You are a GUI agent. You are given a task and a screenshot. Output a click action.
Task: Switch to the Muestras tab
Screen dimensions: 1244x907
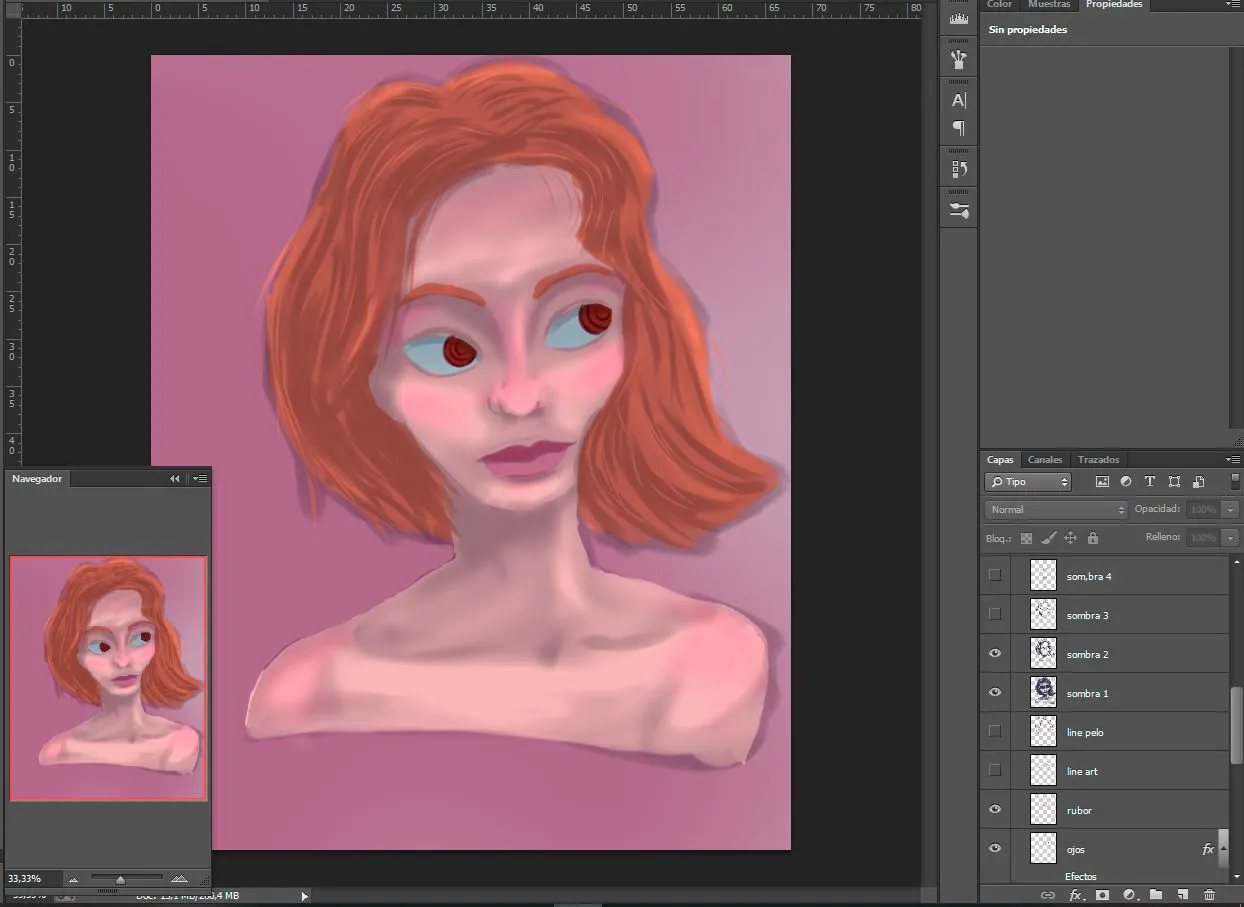tap(1049, 5)
